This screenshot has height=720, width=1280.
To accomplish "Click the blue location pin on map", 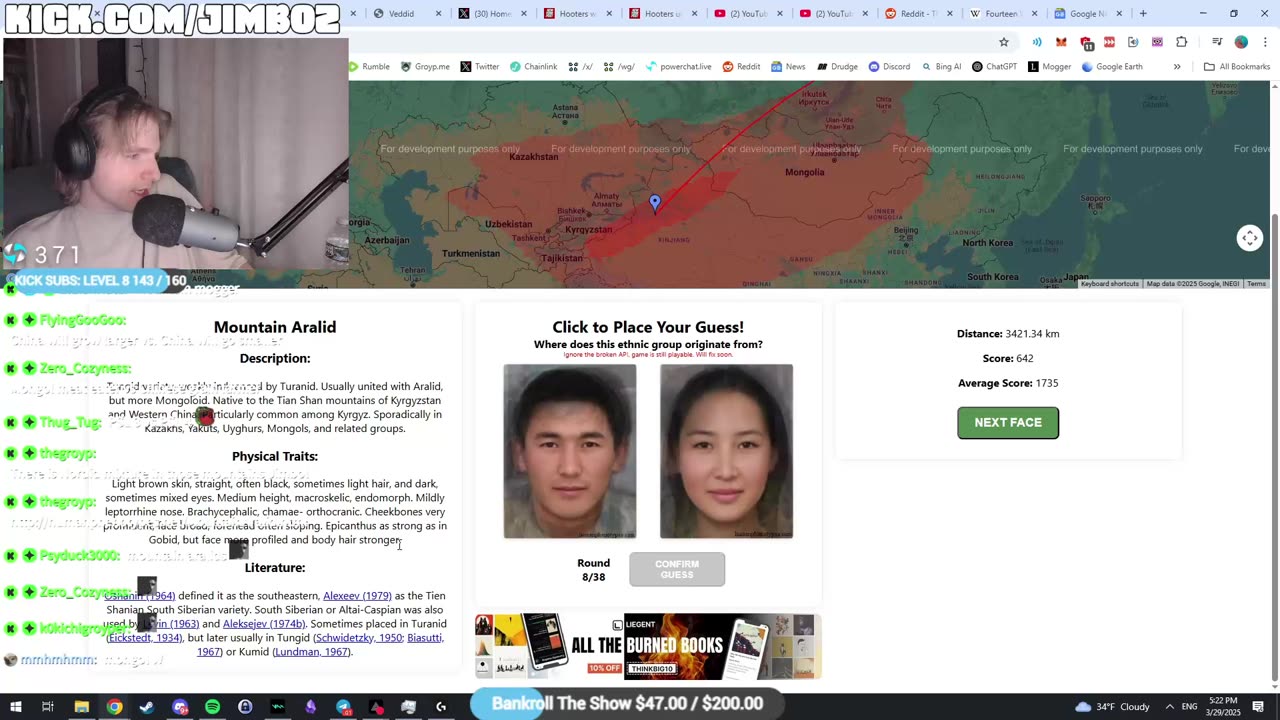I will (x=655, y=204).
